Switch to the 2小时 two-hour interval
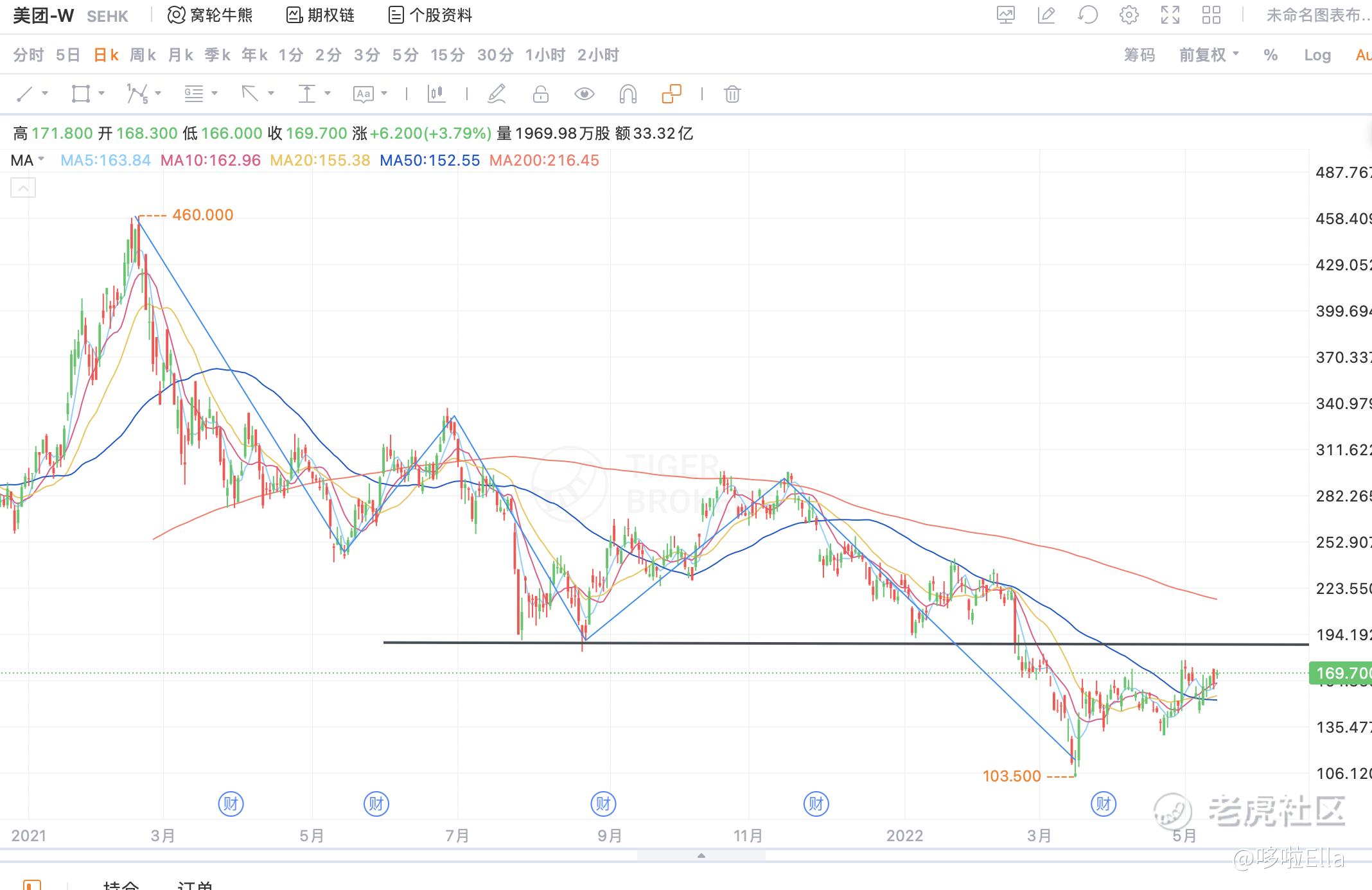This screenshot has width=1372, height=890. pyautogui.click(x=598, y=55)
